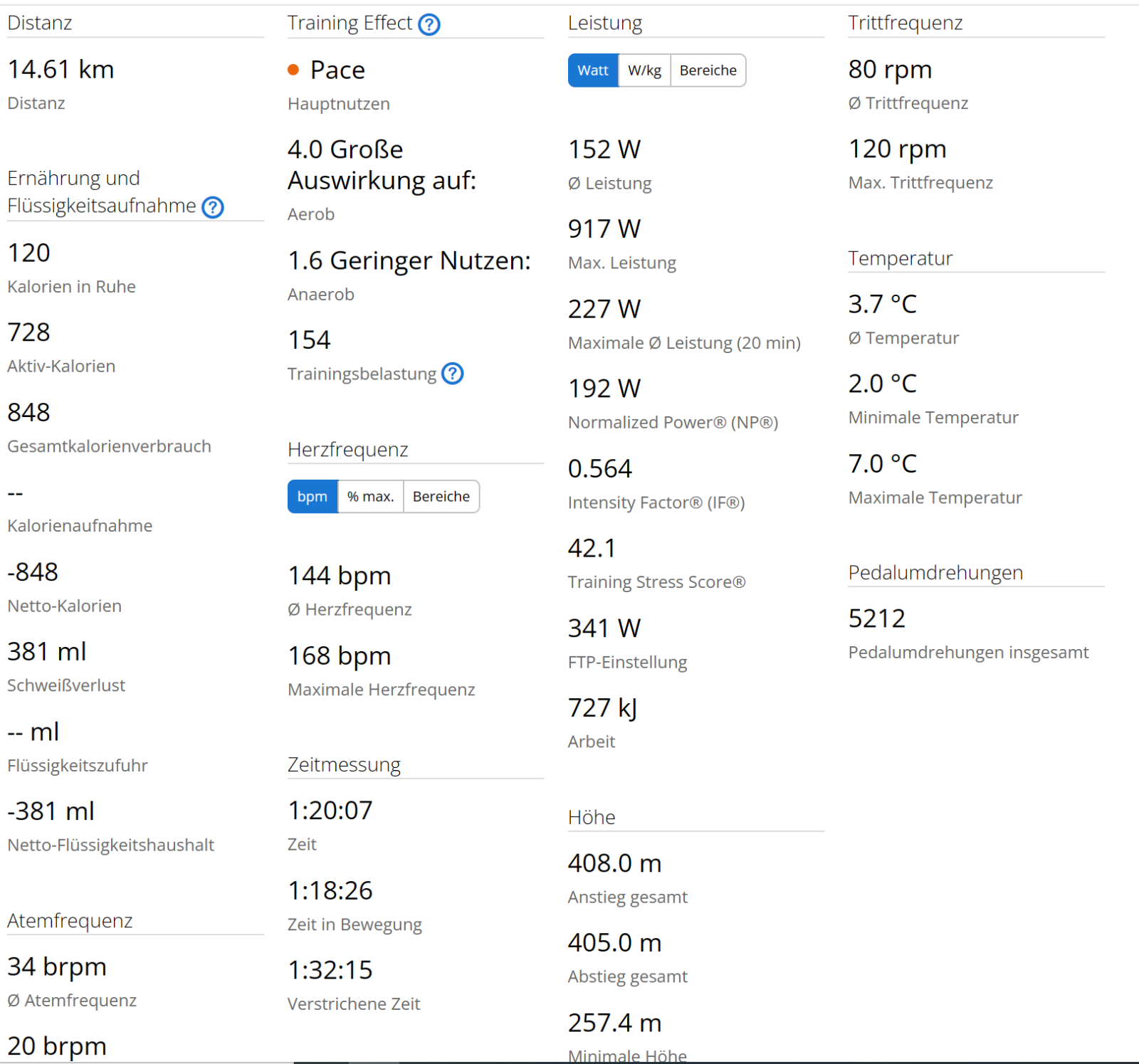
Task: Click the orange dot beside Pace
Action: coord(293,70)
